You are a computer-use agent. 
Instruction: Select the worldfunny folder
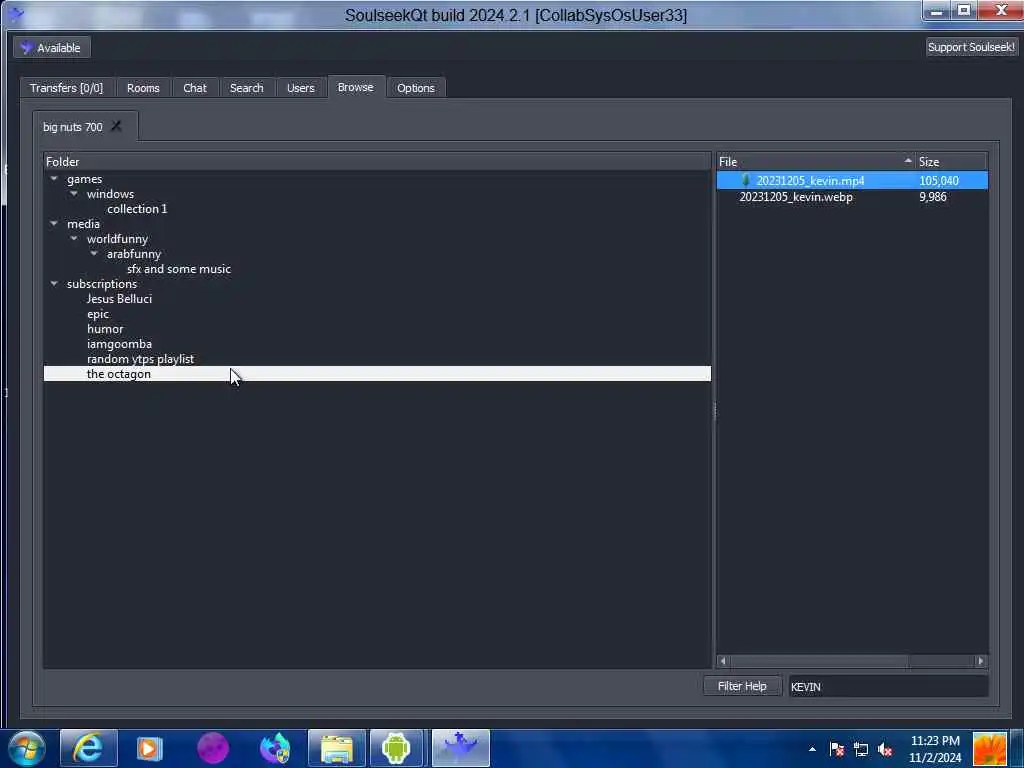pos(118,239)
